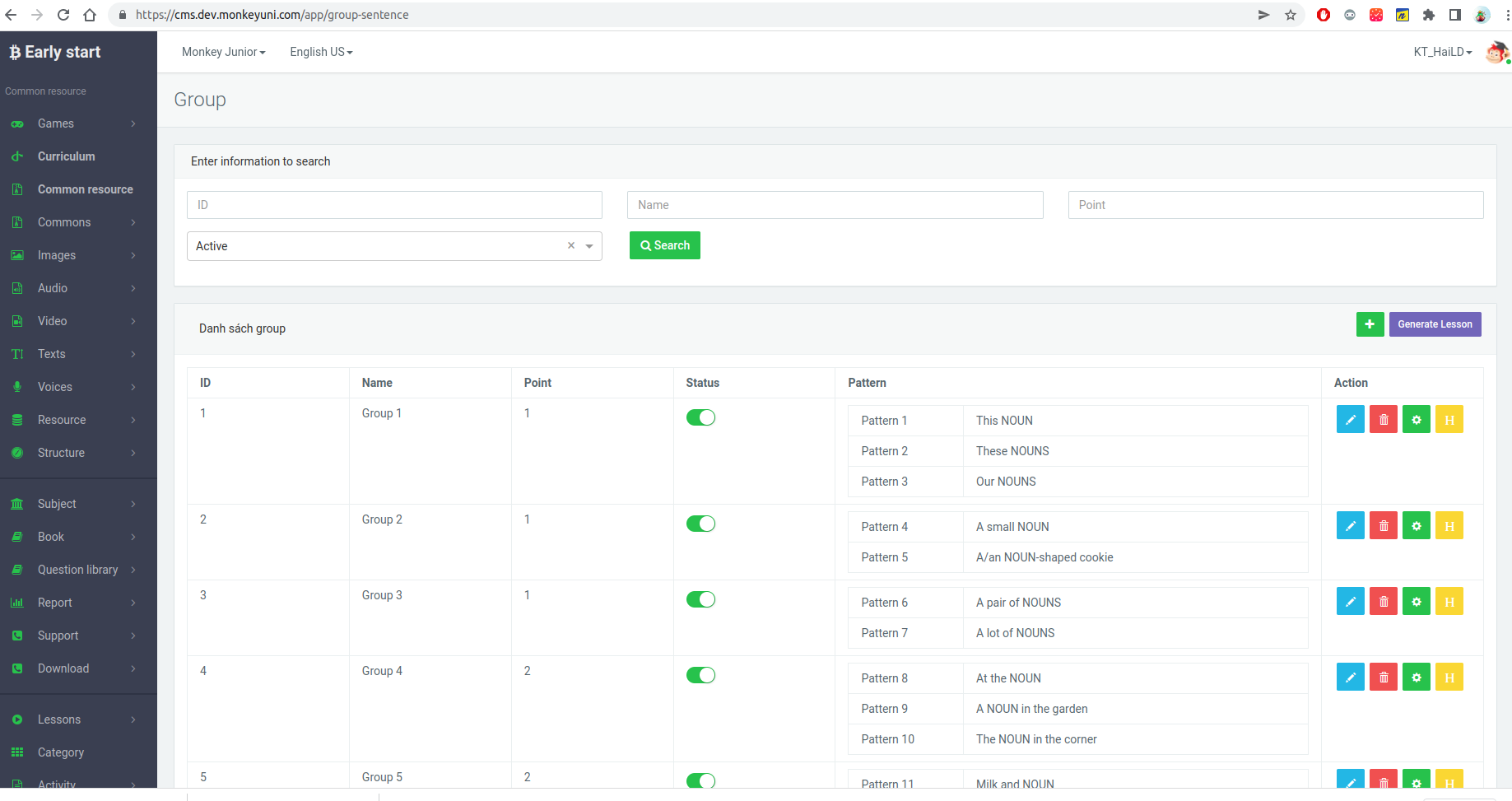The width and height of the screenshot is (1512, 801).
Task: Click the 'A pair of NOUNS' pattern text
Action: [x=1018, y=603]
